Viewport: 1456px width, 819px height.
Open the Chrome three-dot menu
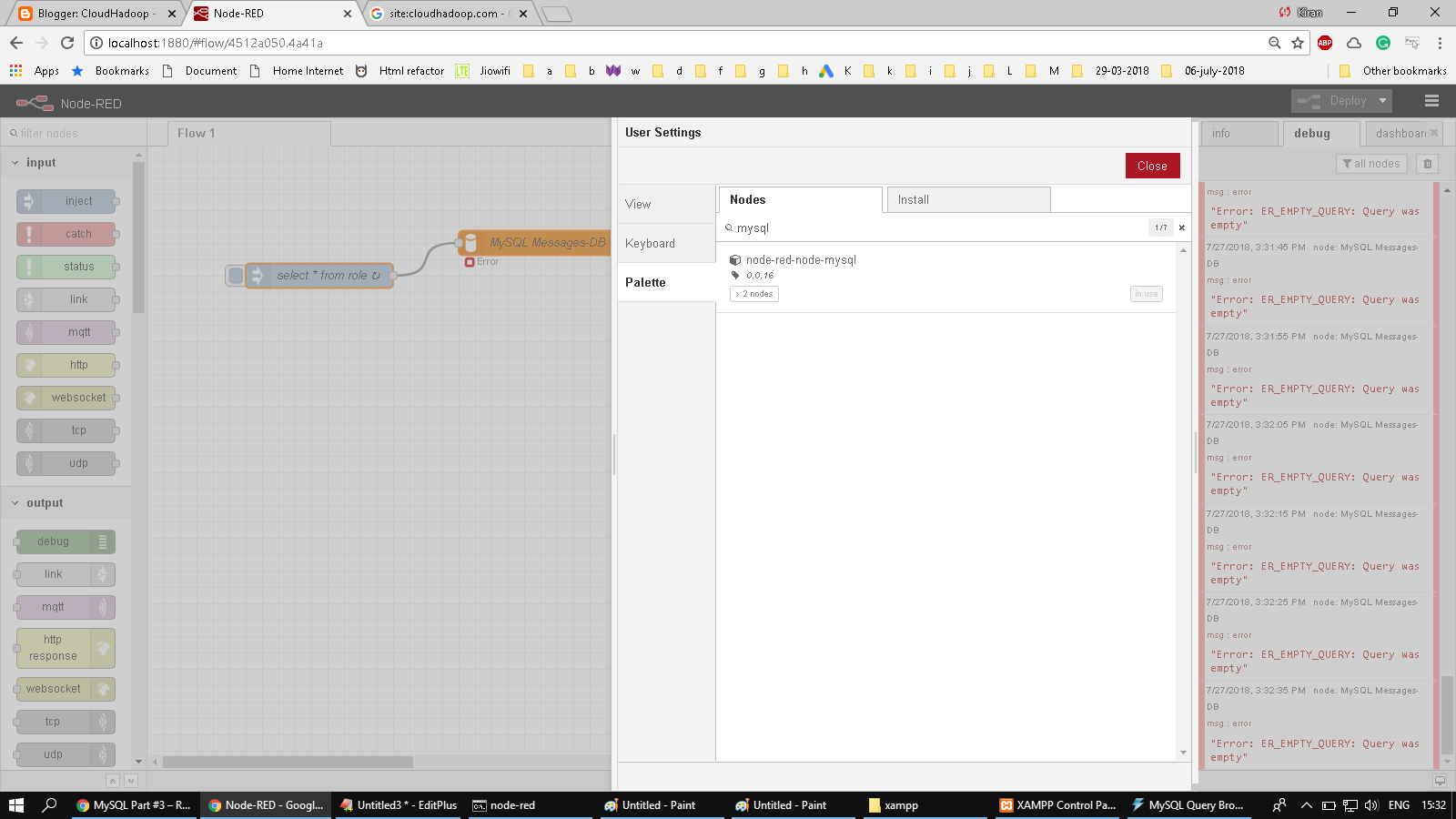pos(1440,43)
